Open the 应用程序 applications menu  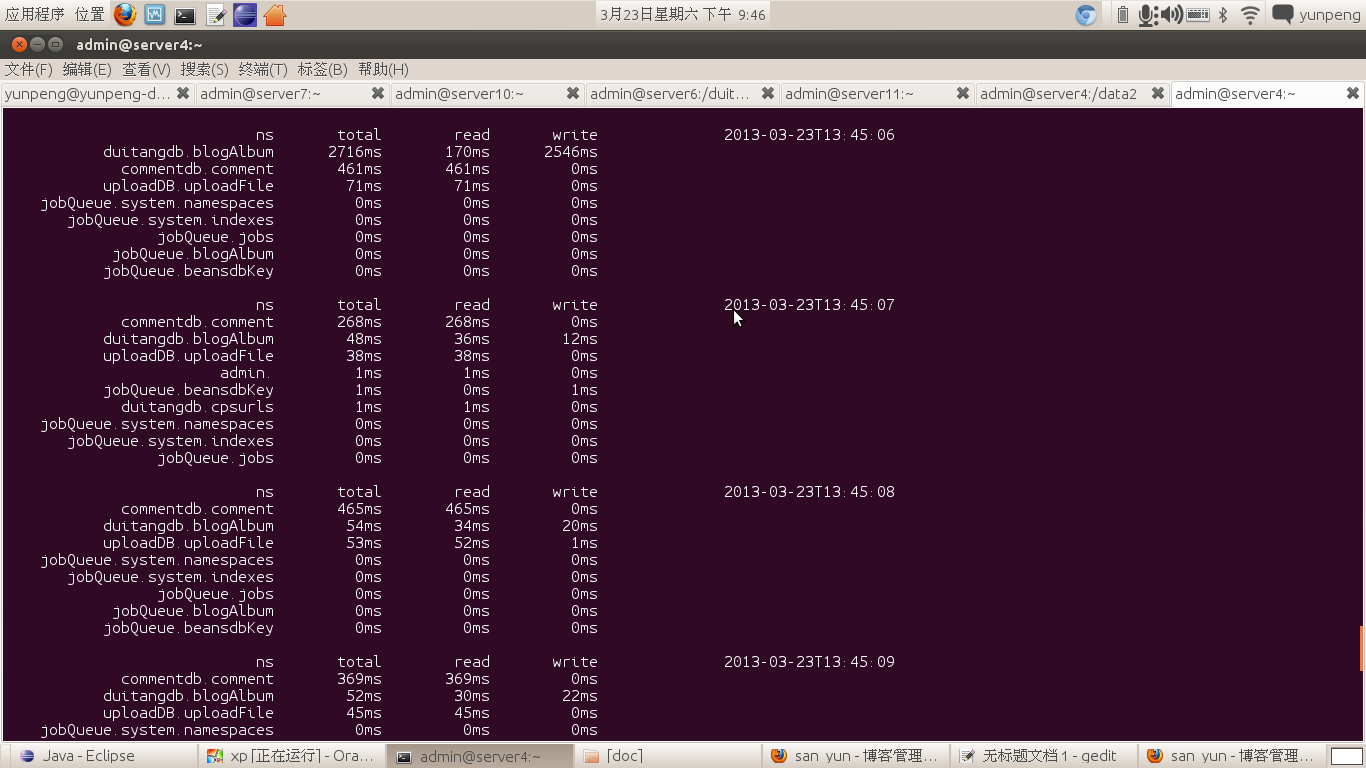point(35,15)
